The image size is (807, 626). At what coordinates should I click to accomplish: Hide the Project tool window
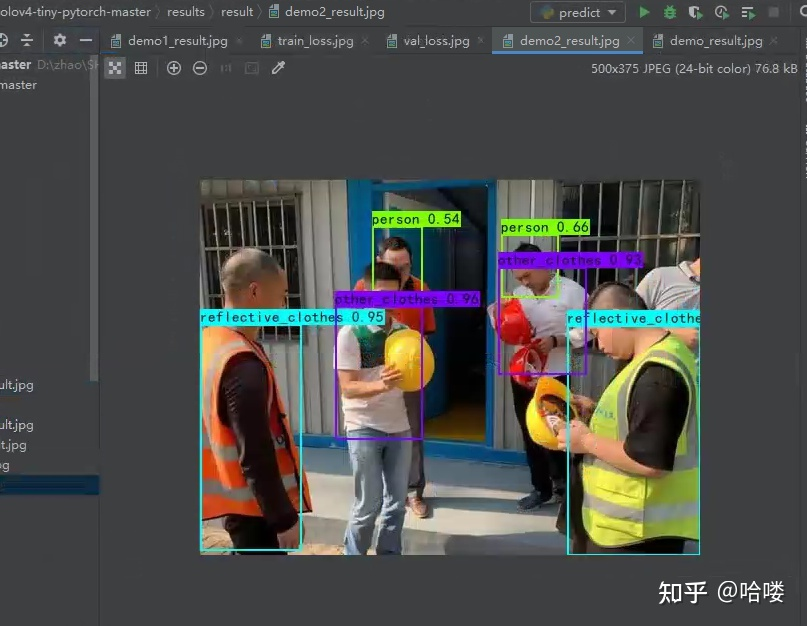[86, 41]
